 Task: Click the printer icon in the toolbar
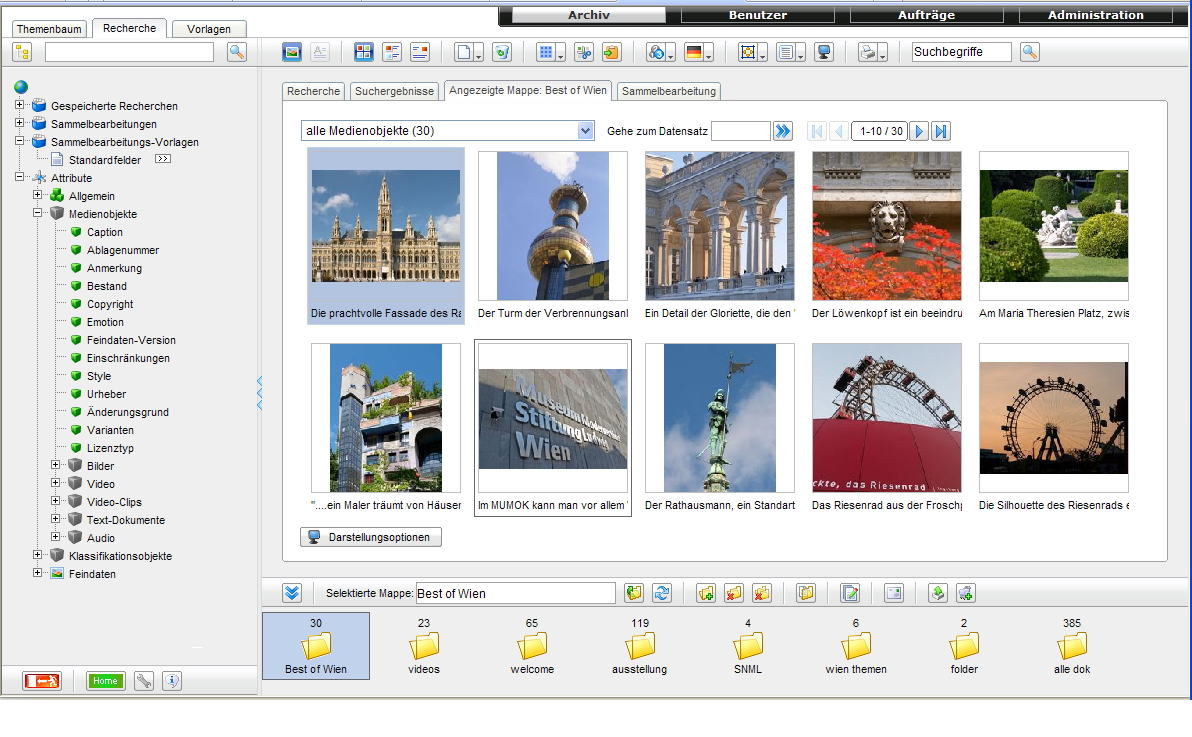pos(869,52)
